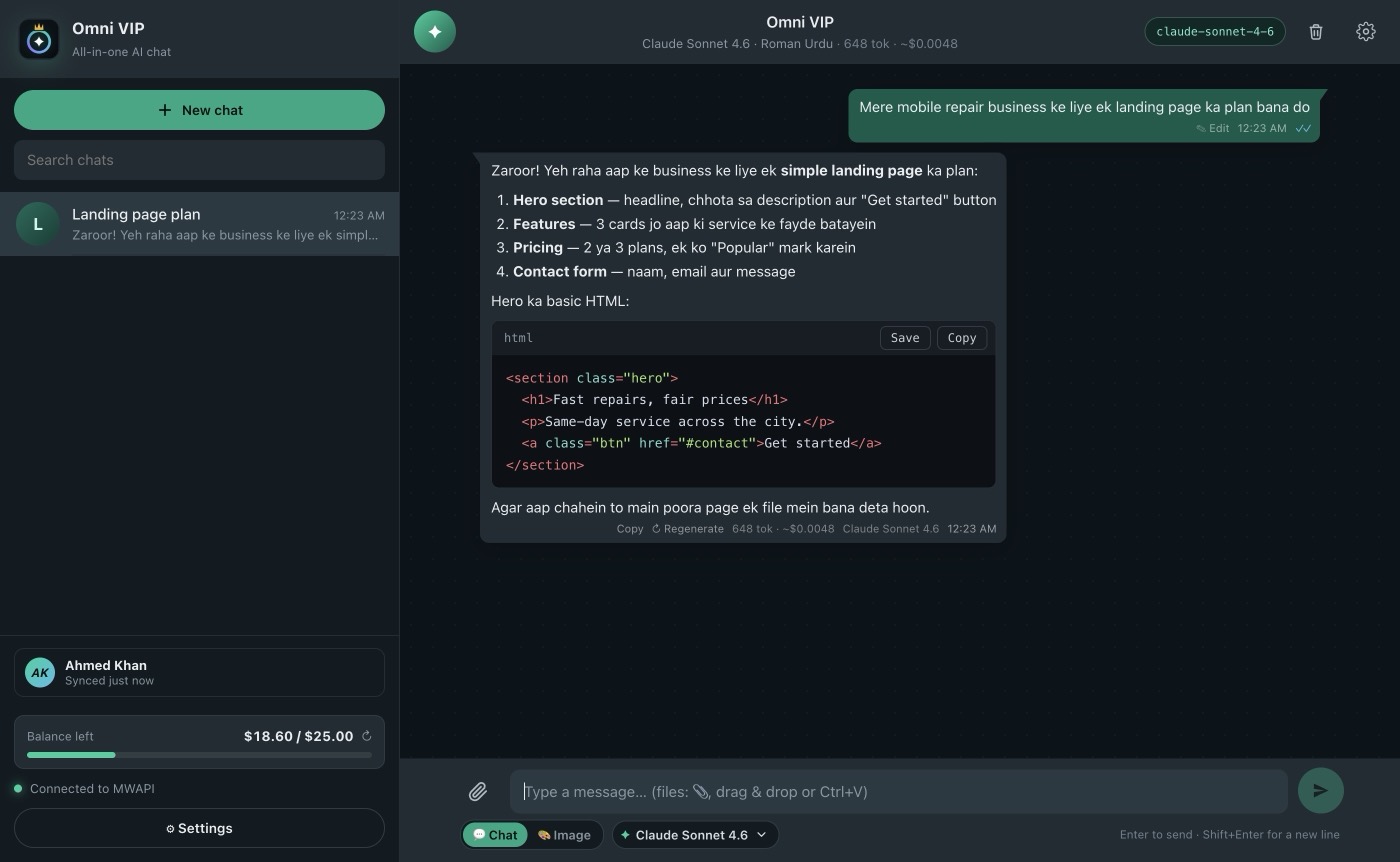Open settings via the gear icon
The image size is (1400, 862).
1366,32
